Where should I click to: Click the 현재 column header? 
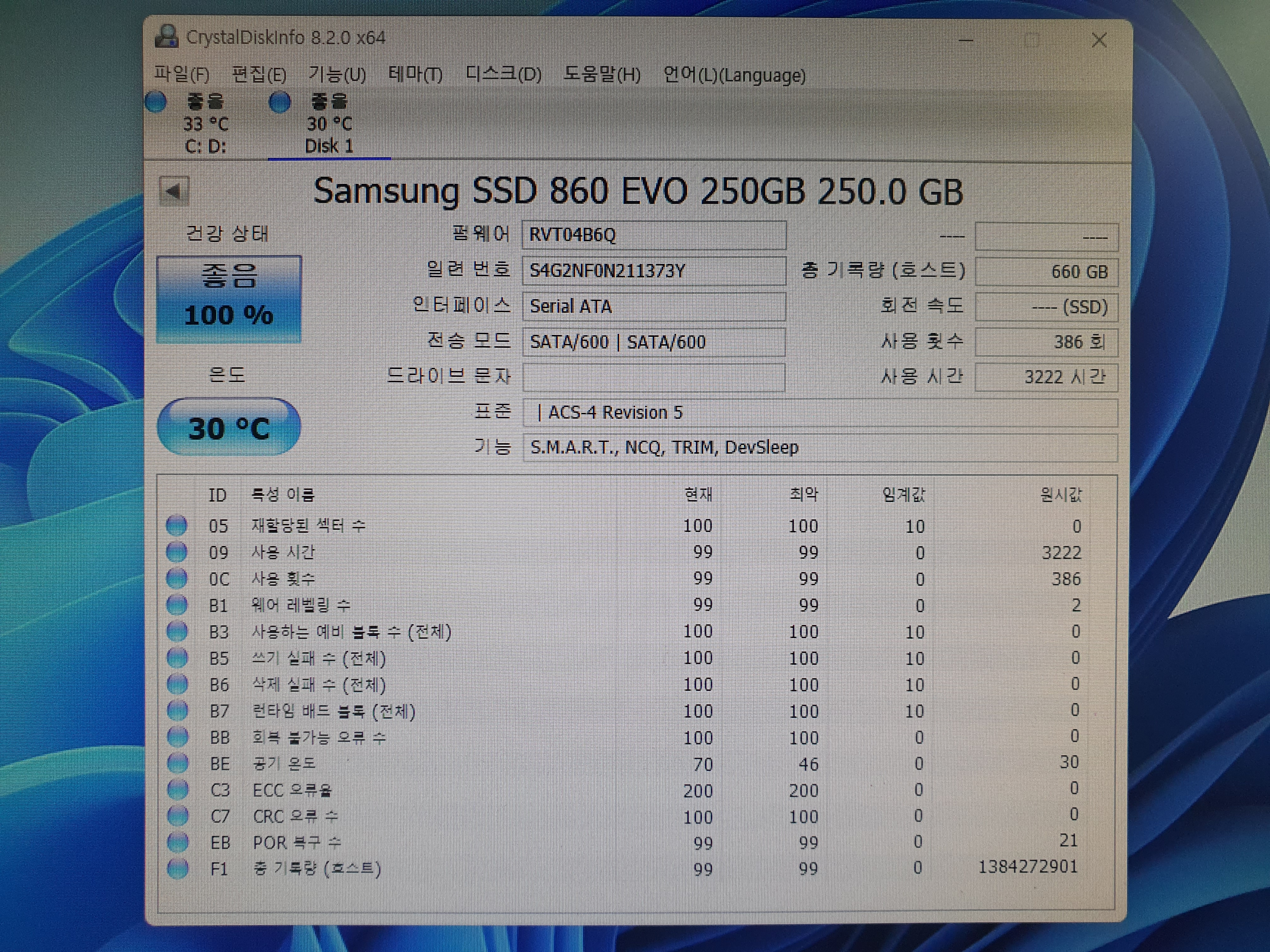pyautogui.click(x=698, y=494)
